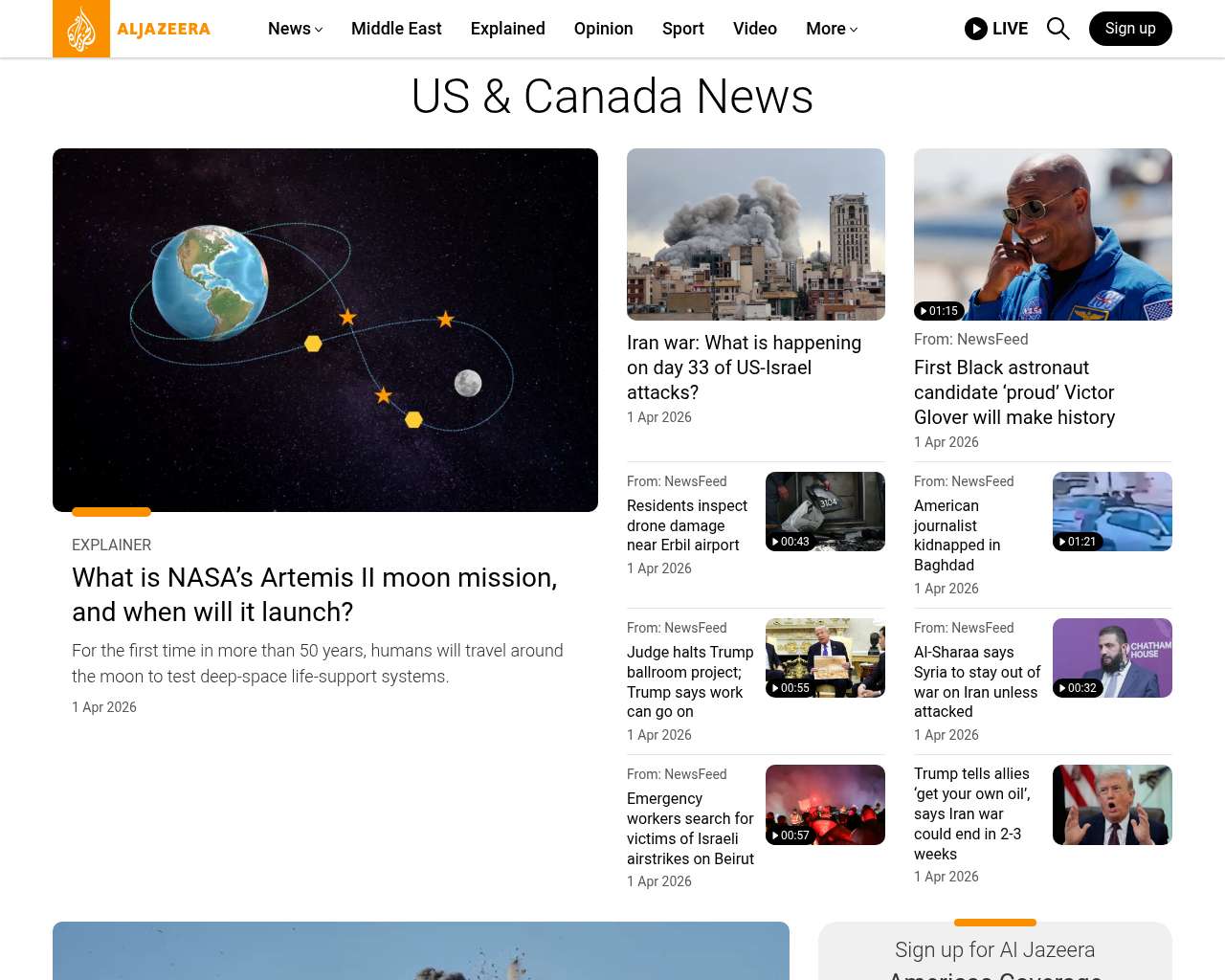Open the search magnifier icon
This screenshot has height=980, width=1225.
tap(1058, 29)
